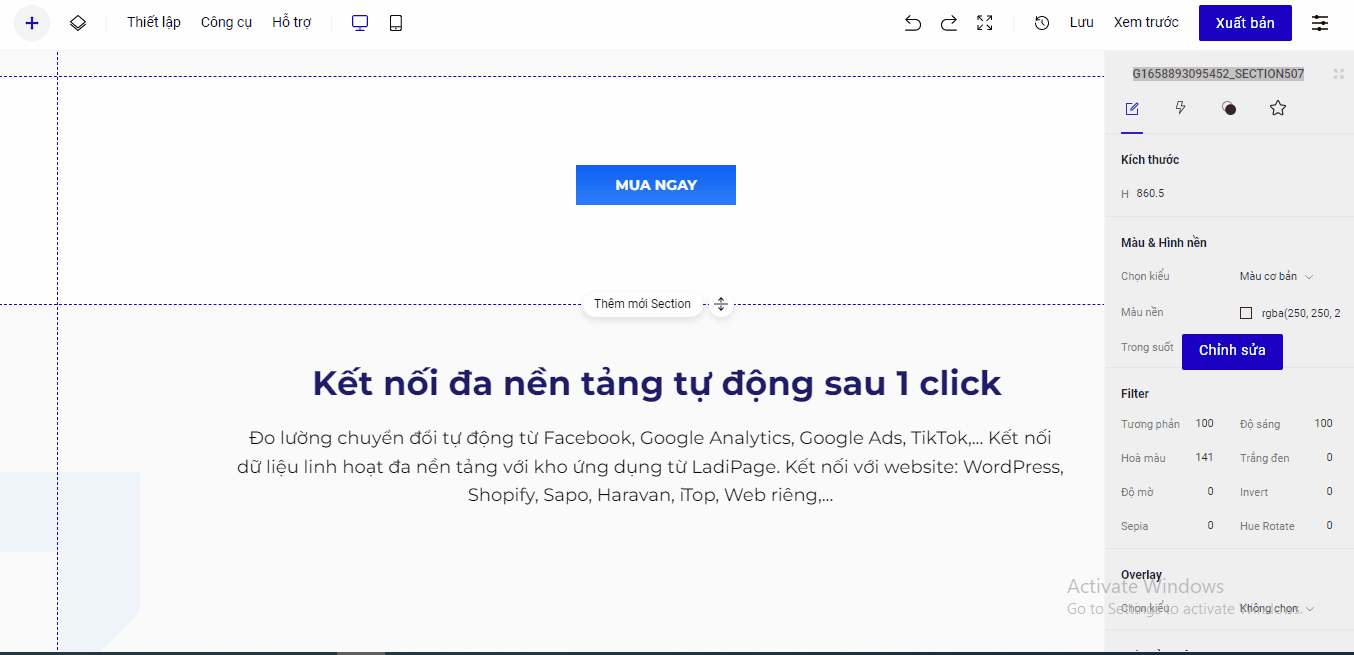Open the layers panel icon
The image size is (1354, 655).
point(78,23)
